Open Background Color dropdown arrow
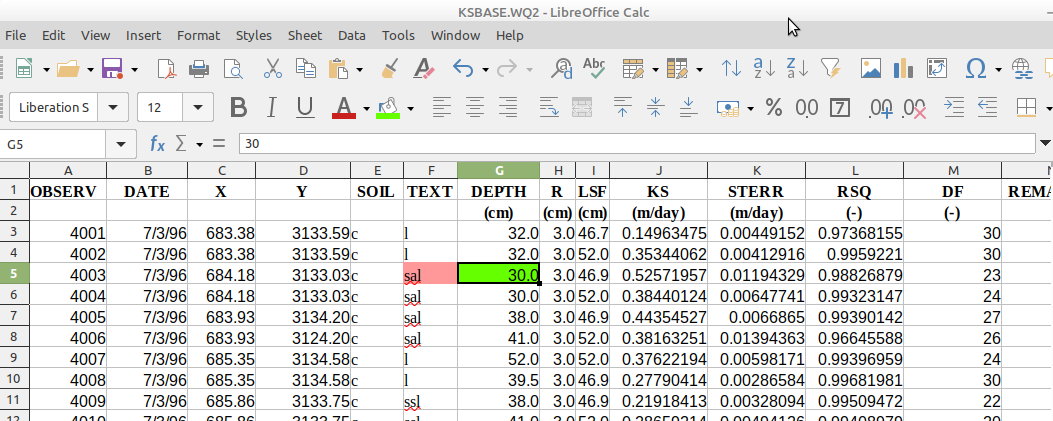1053x421 pixels. point(410,108)
